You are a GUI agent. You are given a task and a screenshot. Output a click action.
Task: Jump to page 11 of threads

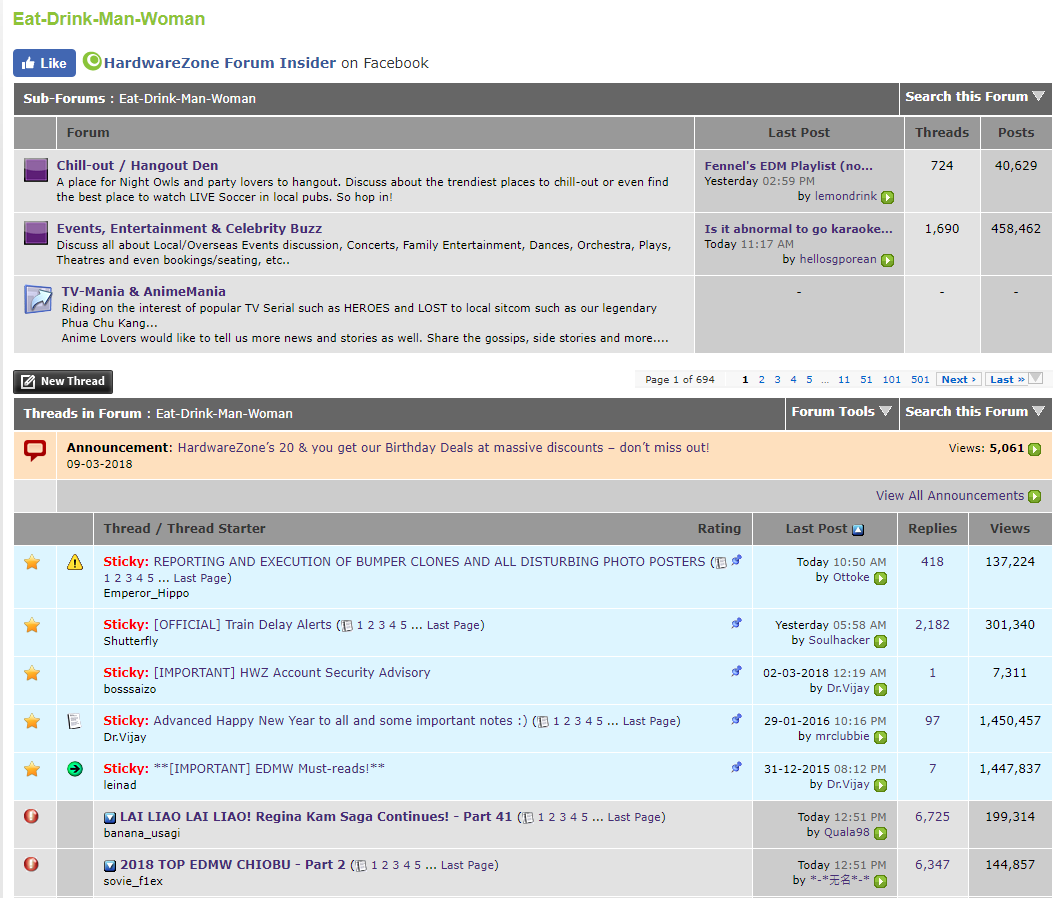click(x=844, y=380)
